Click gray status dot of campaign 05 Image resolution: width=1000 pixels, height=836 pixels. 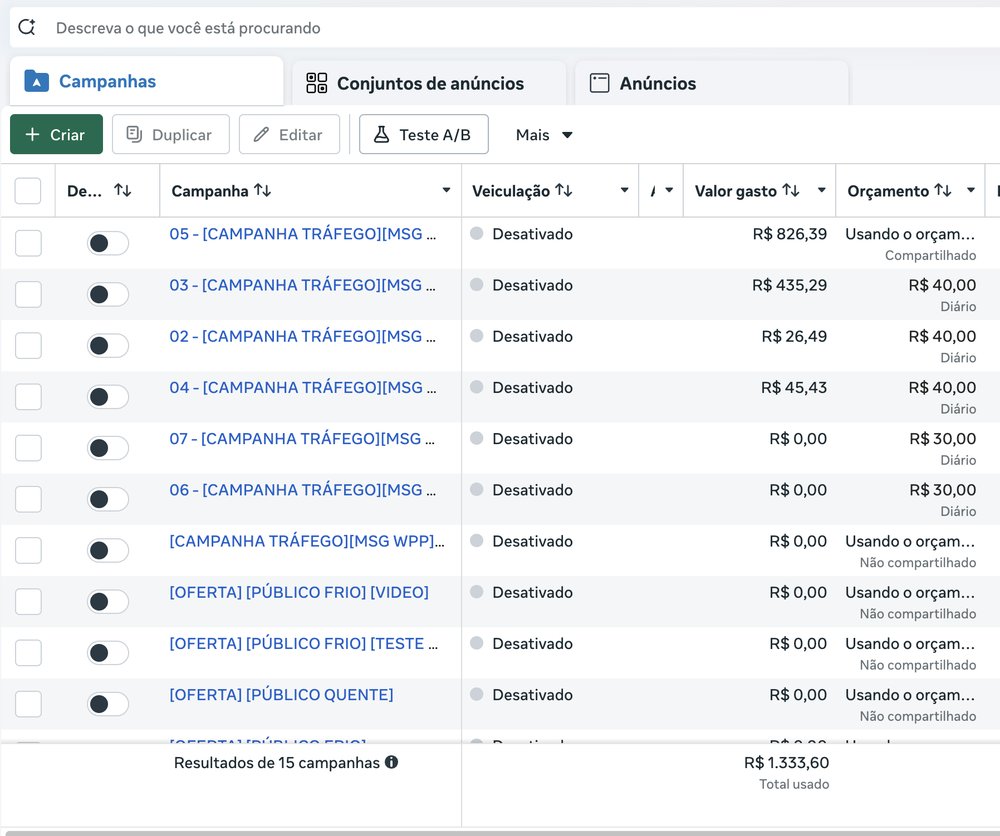pyautogui.click(x=476, y=233)
